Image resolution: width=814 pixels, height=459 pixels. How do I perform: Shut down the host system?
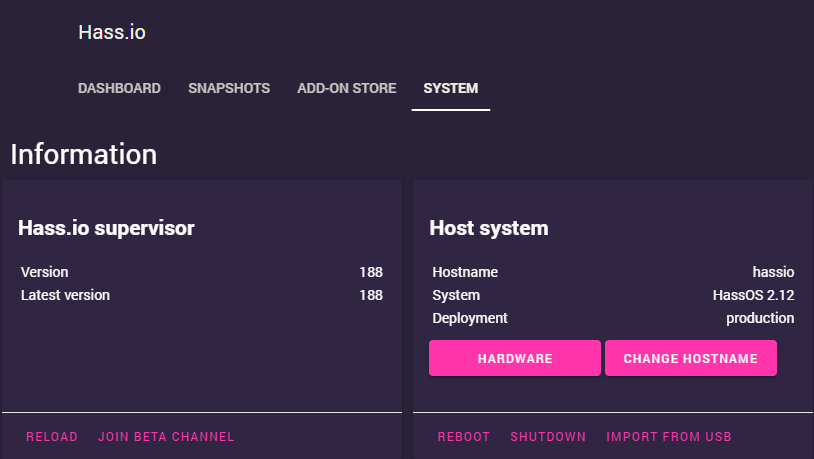[548, 436]
